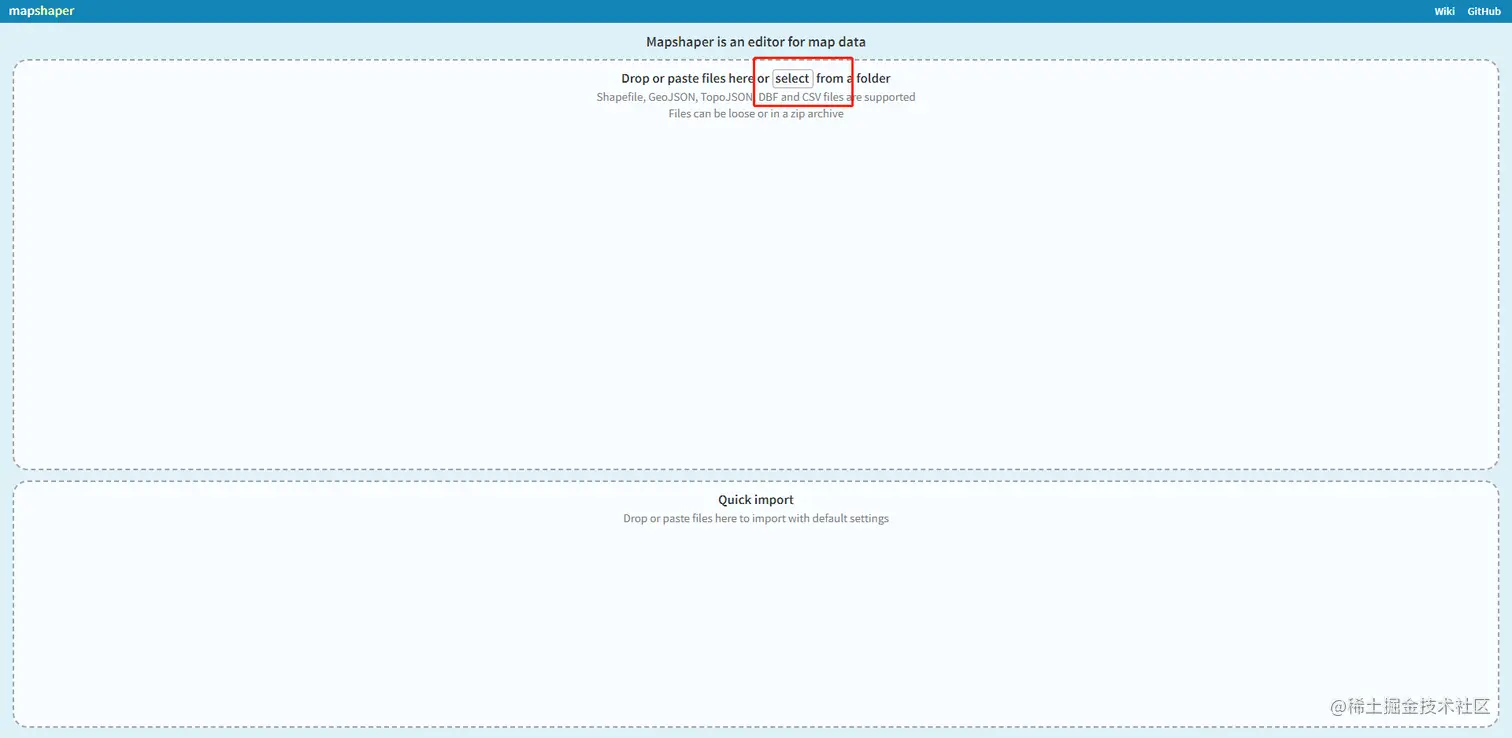Click the 'Drop or paste files here or' text
1512x738 pixels.
(695, 78)
